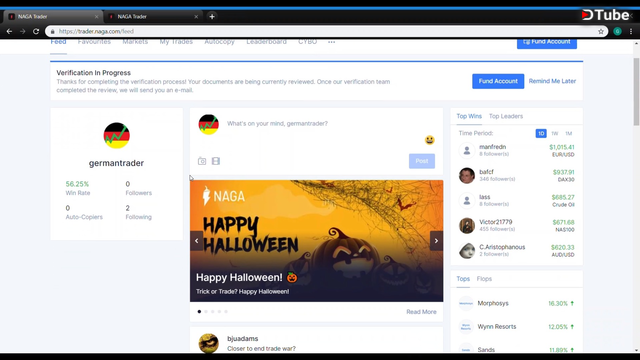This screenshot has width=640, height=360.
Task: Switch to the Tops tab
Action: tap(463, 279)
